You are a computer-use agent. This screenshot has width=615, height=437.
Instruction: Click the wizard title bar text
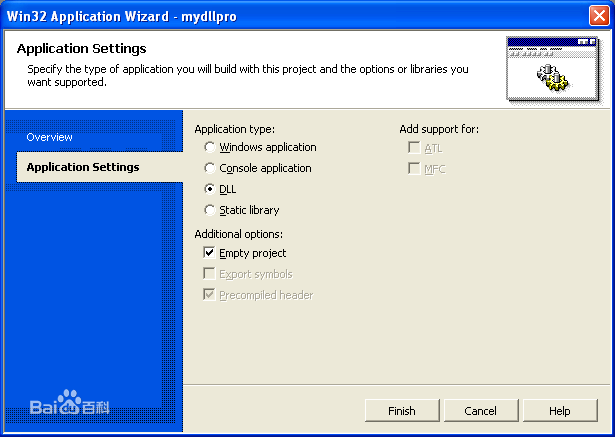[x=122, y=16]
